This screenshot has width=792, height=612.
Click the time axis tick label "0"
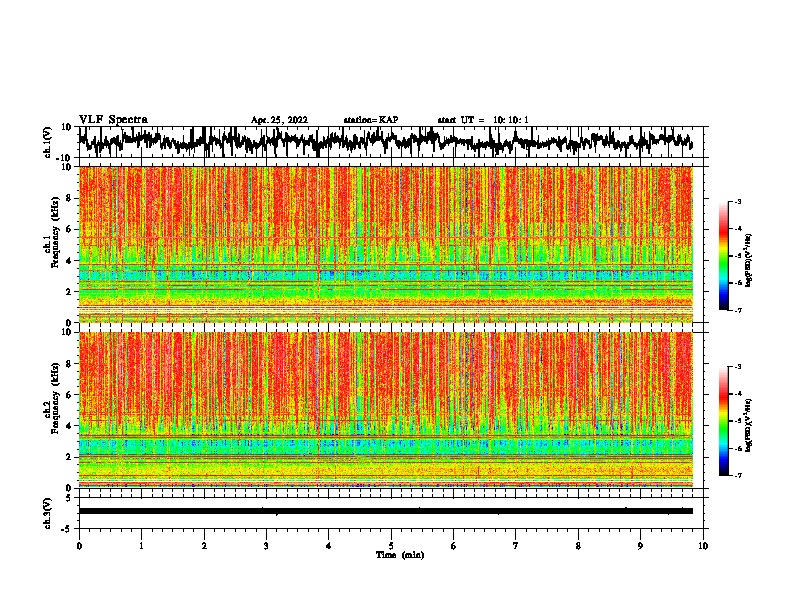coord(79,546)
